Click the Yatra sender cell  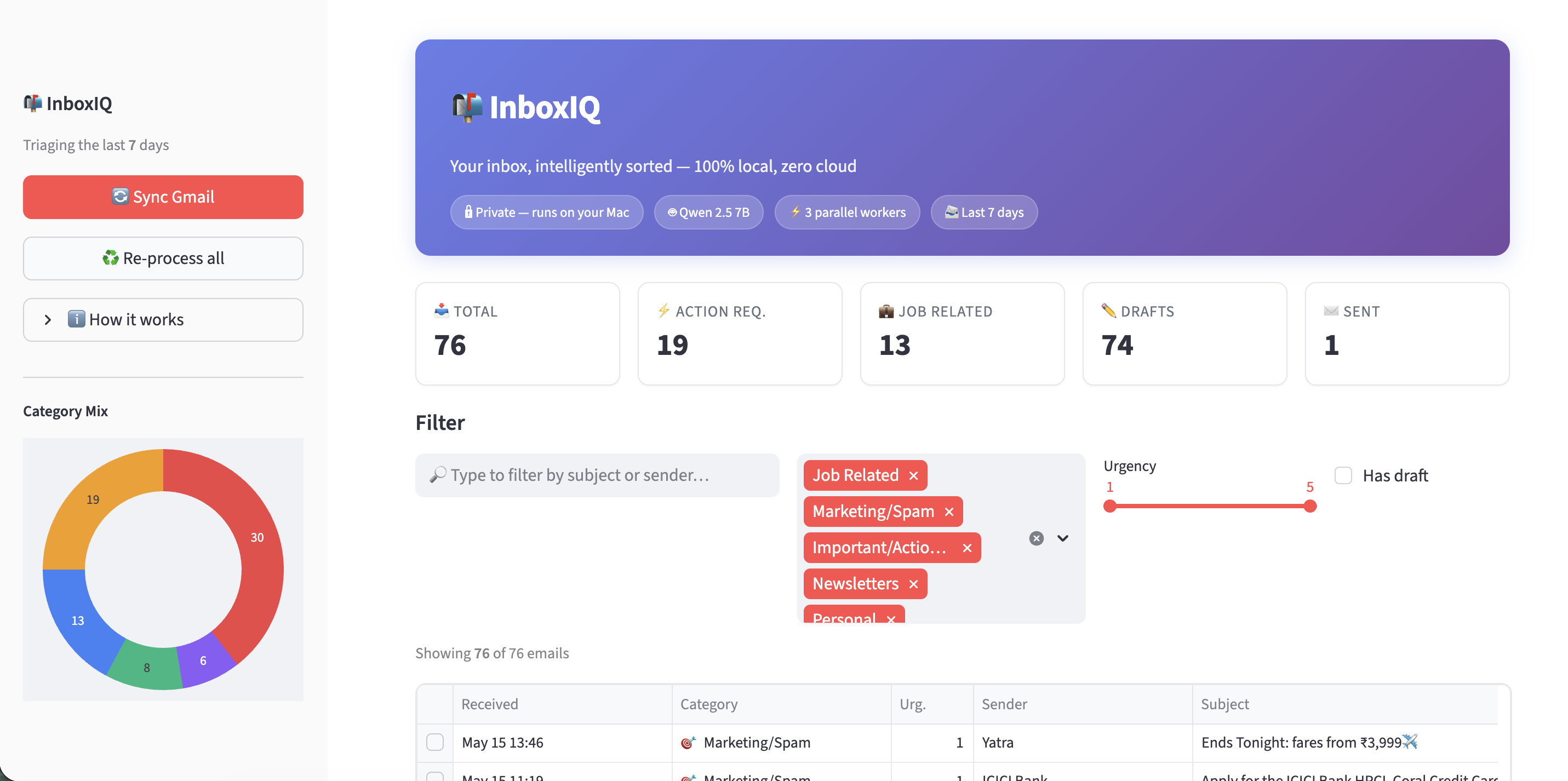tap(1082, 743)
